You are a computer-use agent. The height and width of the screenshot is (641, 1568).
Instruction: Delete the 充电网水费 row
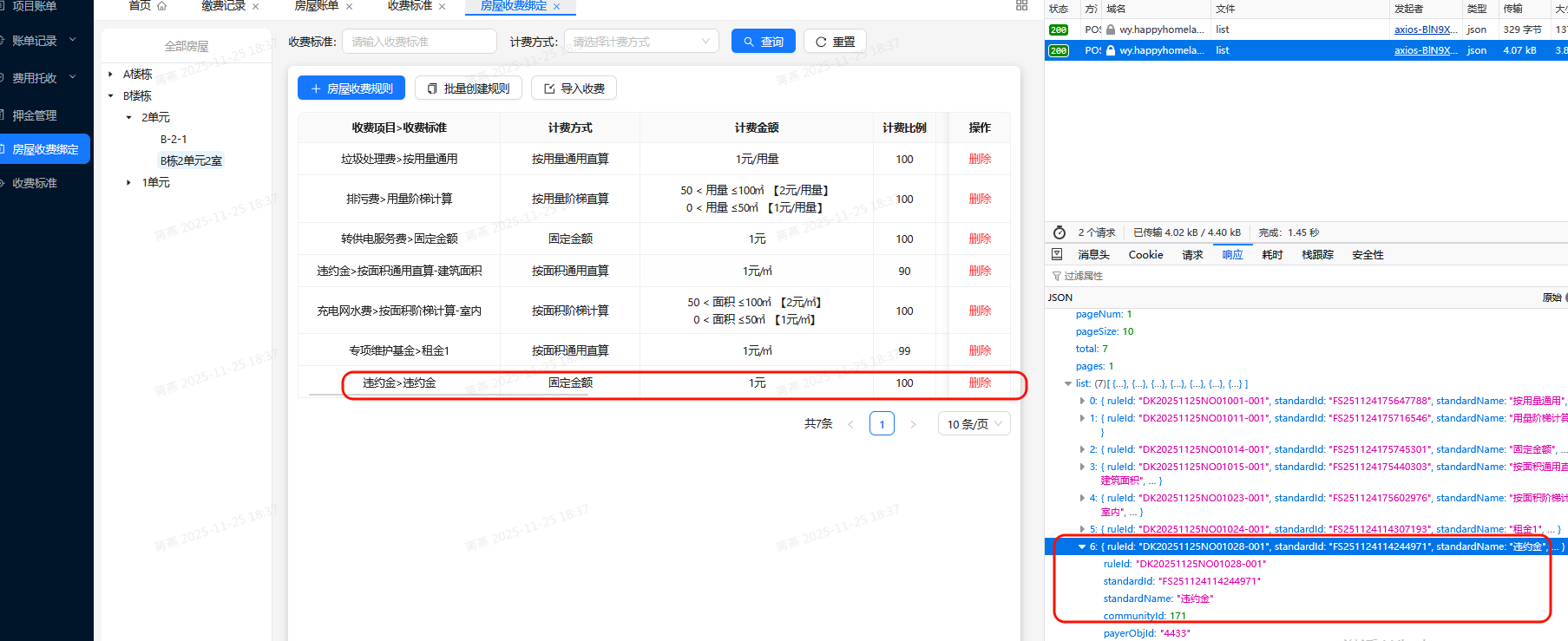click(980, 311)
